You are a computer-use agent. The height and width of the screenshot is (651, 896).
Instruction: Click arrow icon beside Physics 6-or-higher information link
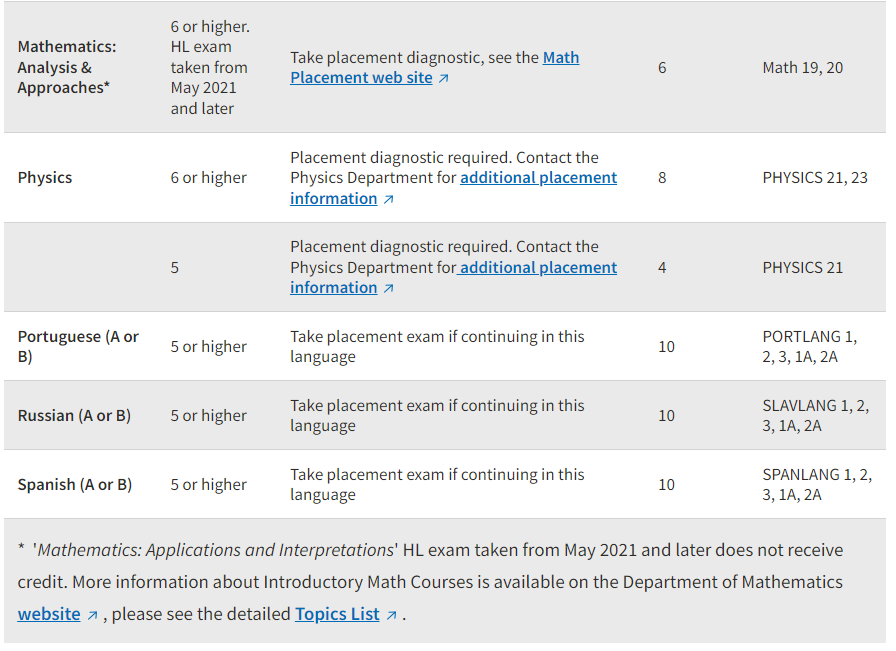(x=389, y=199)
